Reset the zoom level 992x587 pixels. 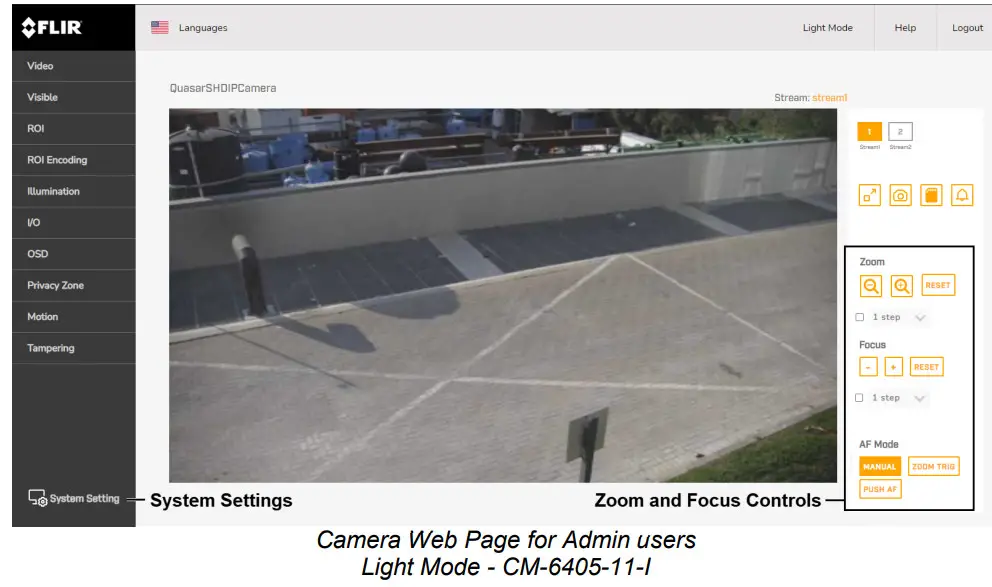(938, 285)
